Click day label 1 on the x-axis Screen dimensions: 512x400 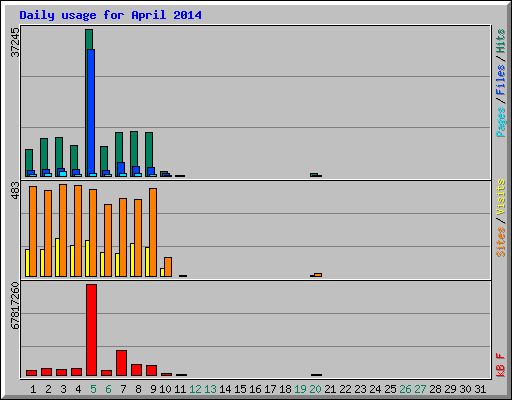point(33,389)
